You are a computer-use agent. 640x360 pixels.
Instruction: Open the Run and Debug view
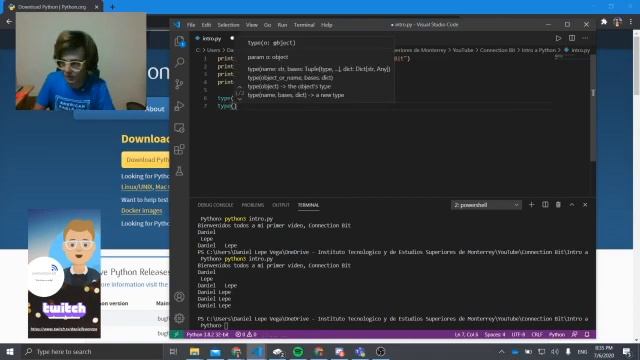(x=180, y=106)
